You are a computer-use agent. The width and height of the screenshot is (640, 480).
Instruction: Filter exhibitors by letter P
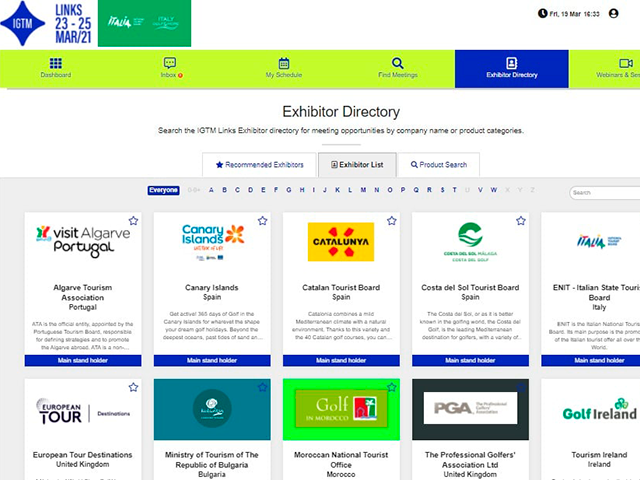coord(403,190)
